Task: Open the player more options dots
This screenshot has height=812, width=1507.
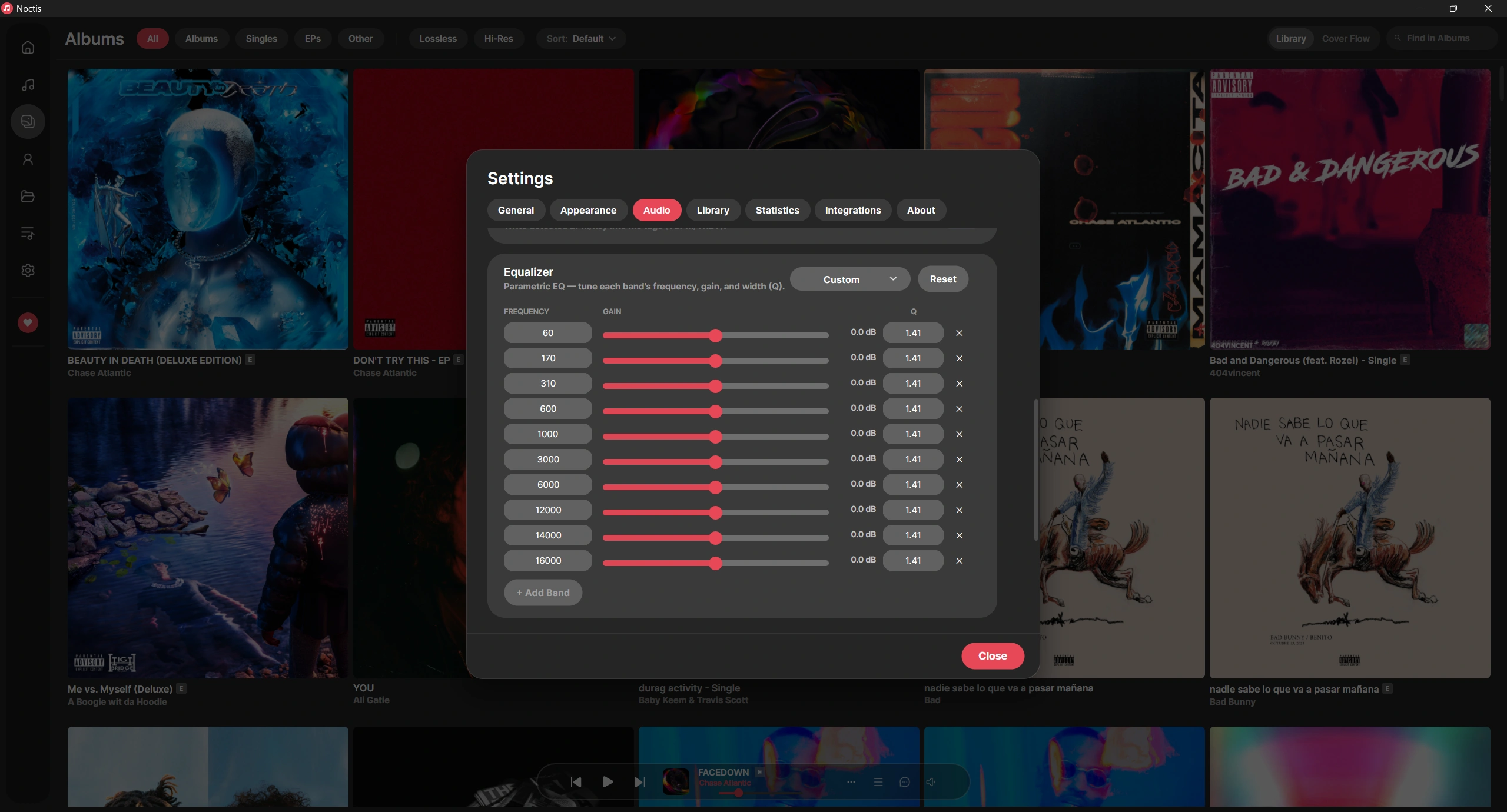Action: pos(851,782)
